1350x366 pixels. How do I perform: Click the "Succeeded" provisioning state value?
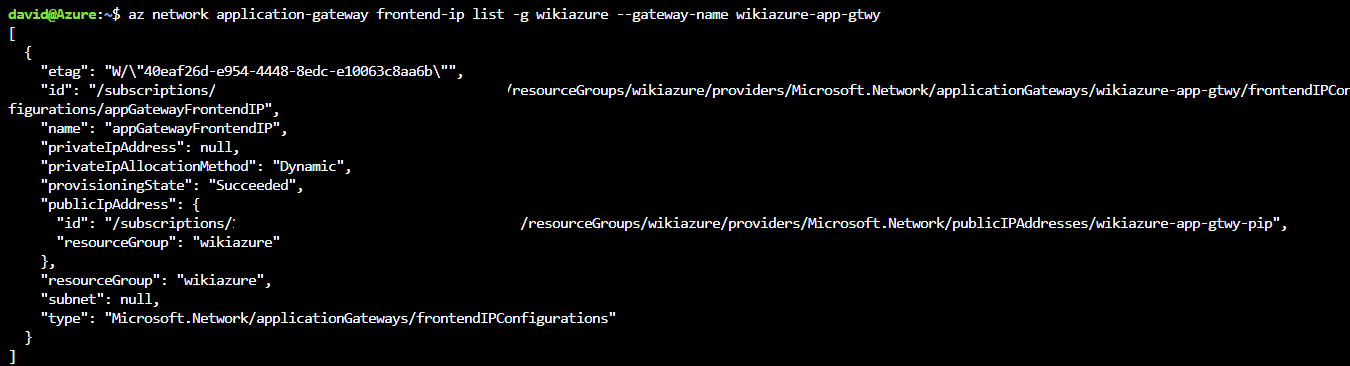tap(255, 186)
